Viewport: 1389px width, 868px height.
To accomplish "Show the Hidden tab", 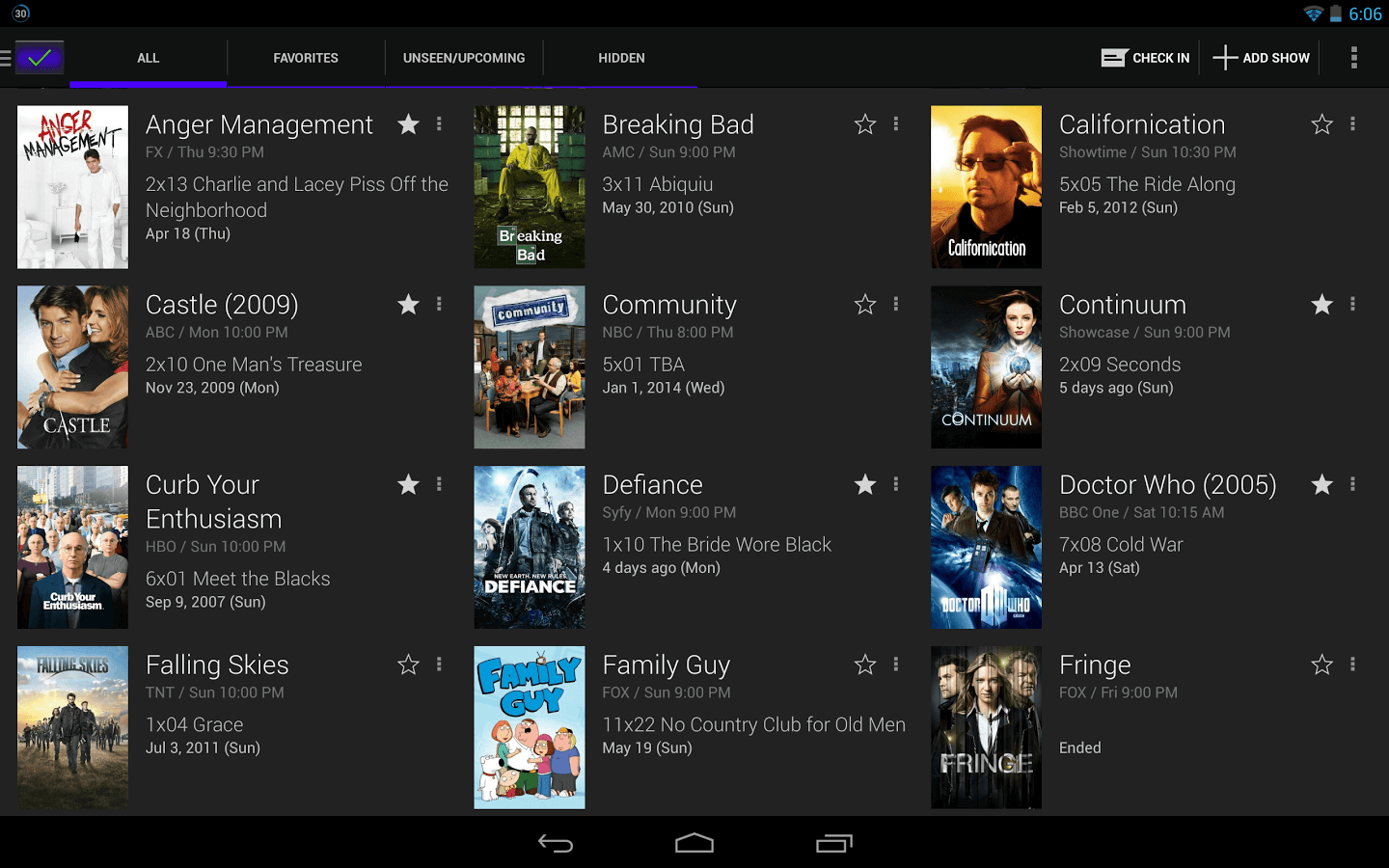I will coord(621,58).
